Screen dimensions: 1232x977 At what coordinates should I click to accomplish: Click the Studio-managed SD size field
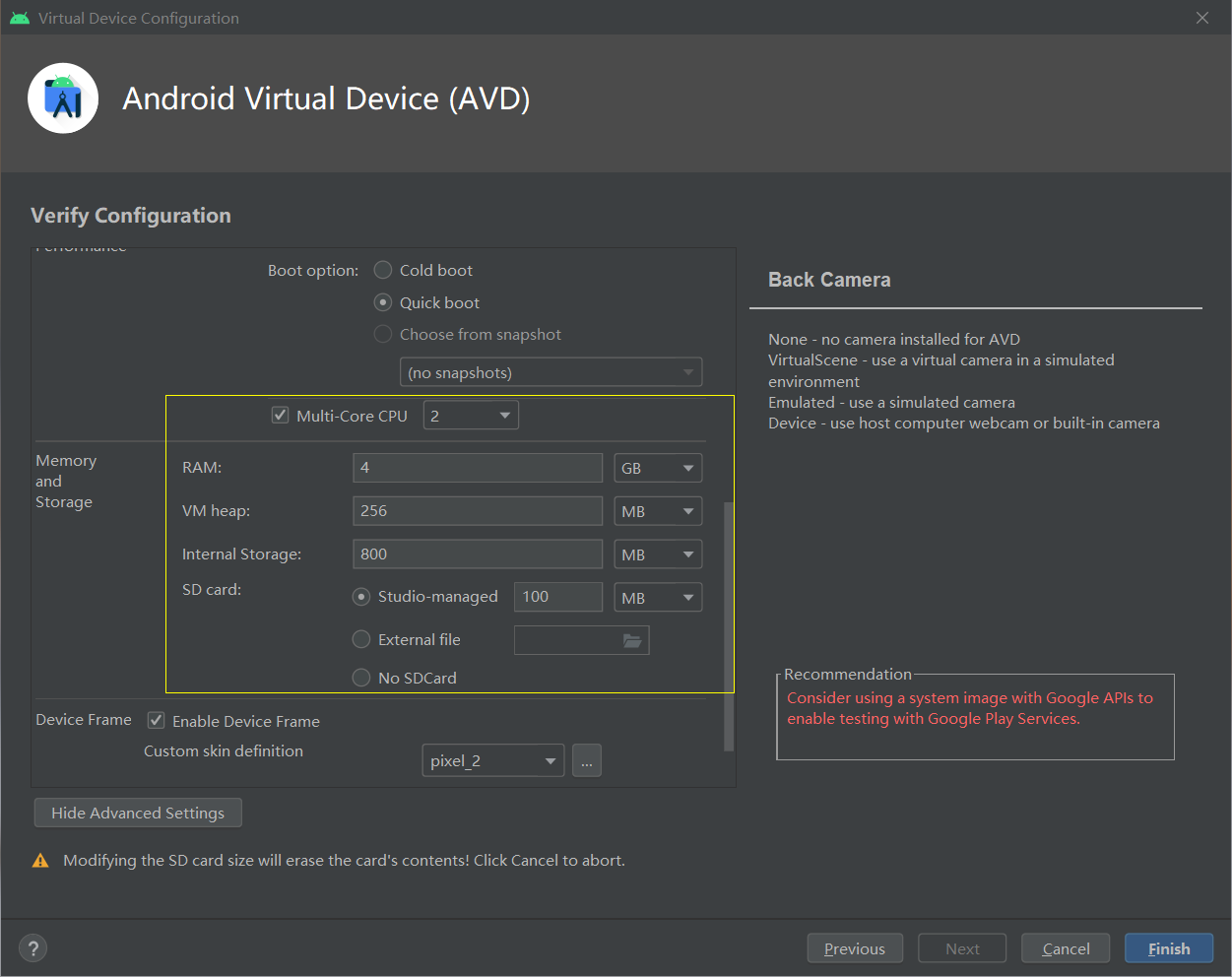(x=558, y=597)
